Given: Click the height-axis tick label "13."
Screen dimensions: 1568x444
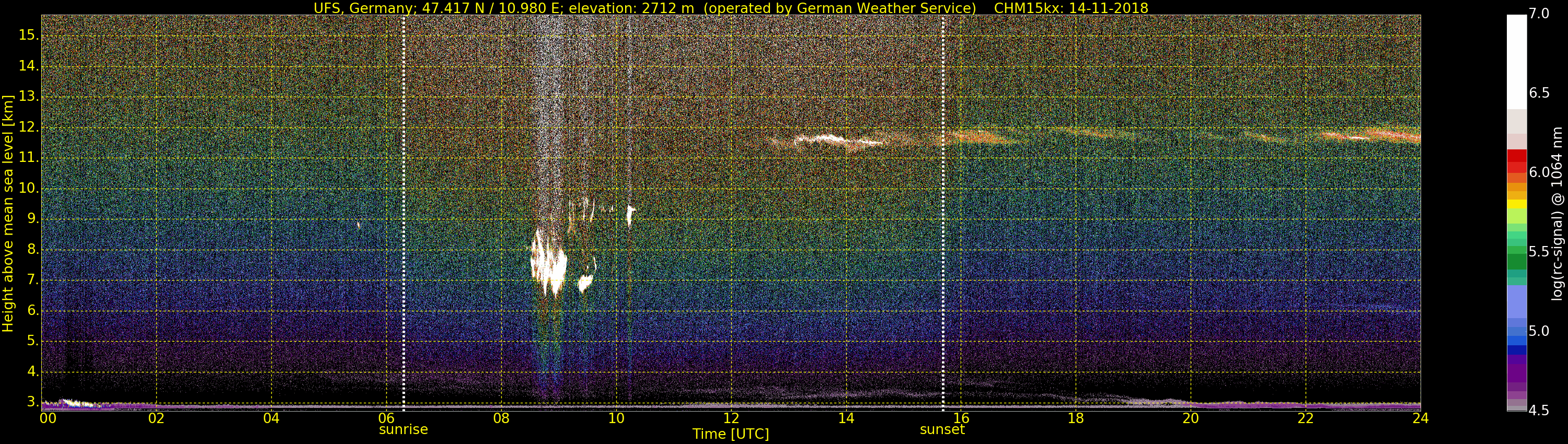Looking at the screenshot, I should [29, 97].
